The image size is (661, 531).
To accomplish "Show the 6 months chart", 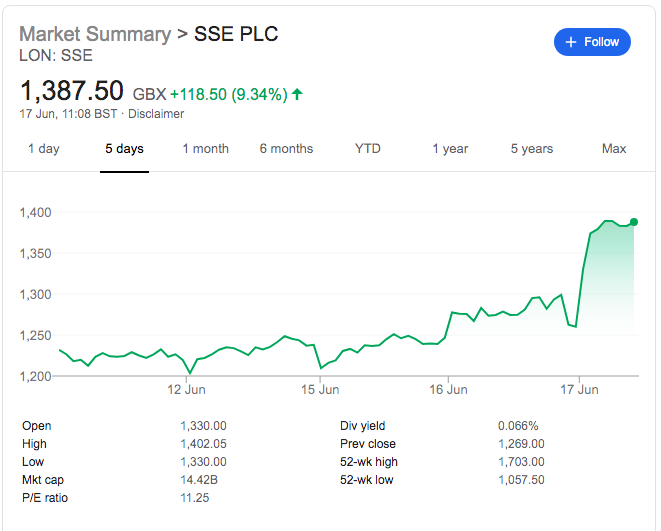I will 286,148.
